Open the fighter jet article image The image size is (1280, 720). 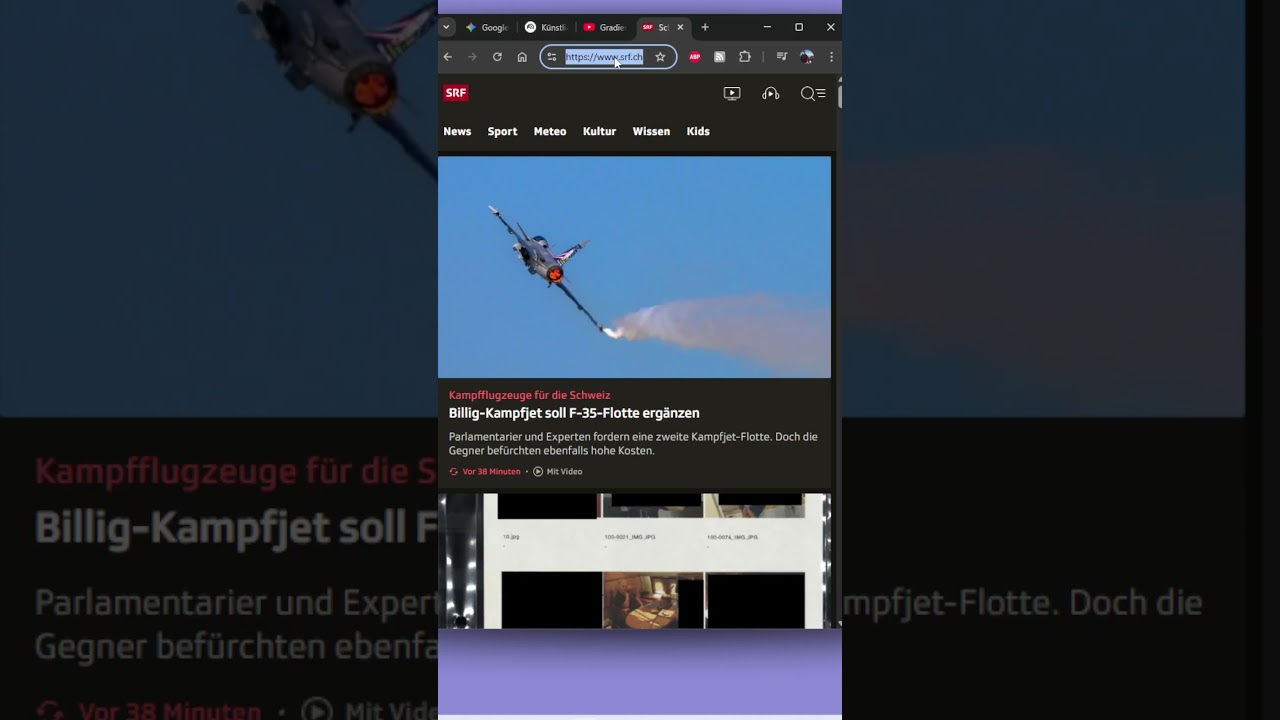[x=634, y=267]
